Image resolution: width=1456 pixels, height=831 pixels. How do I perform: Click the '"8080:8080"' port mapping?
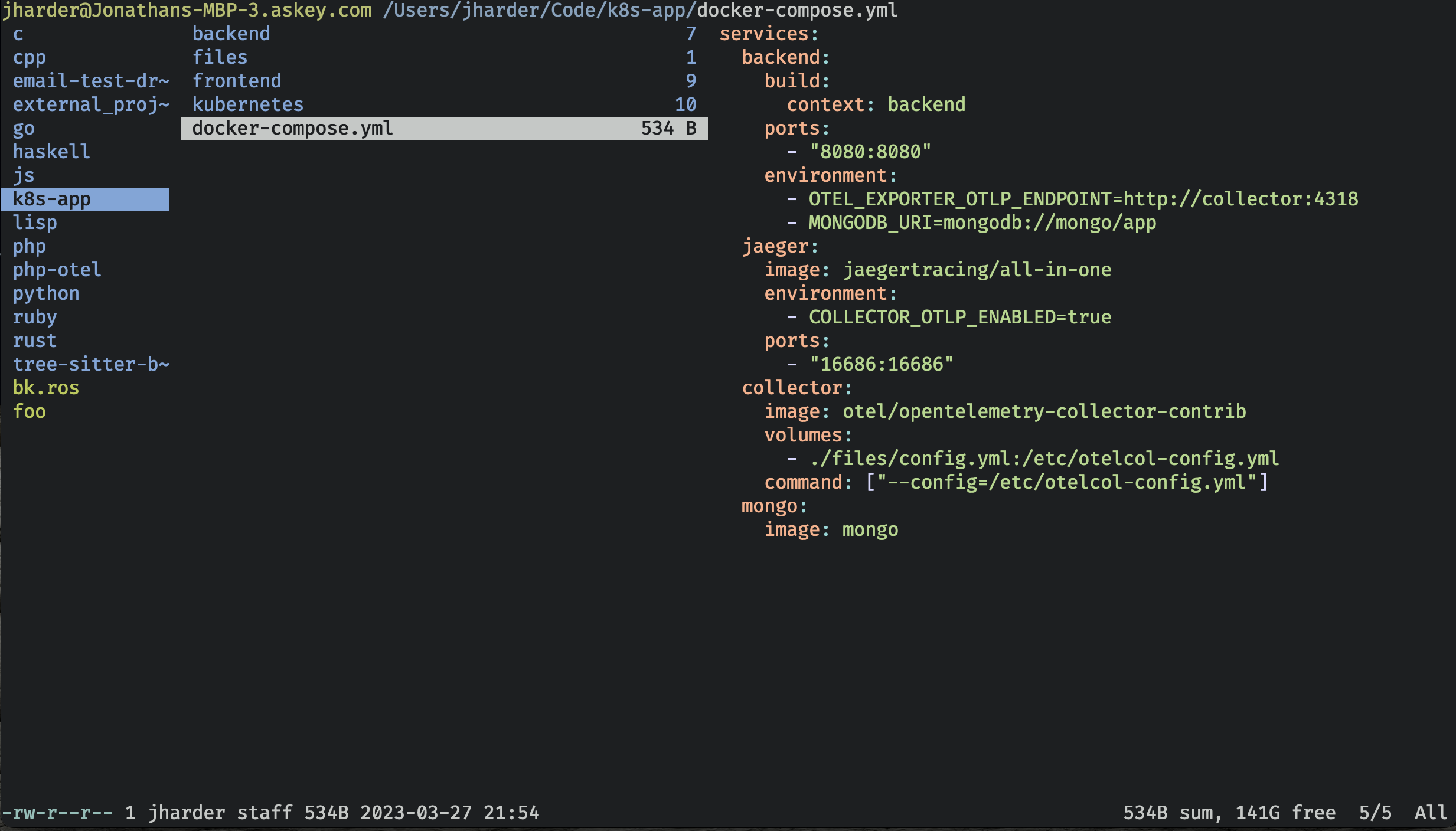tap(870, 152)
